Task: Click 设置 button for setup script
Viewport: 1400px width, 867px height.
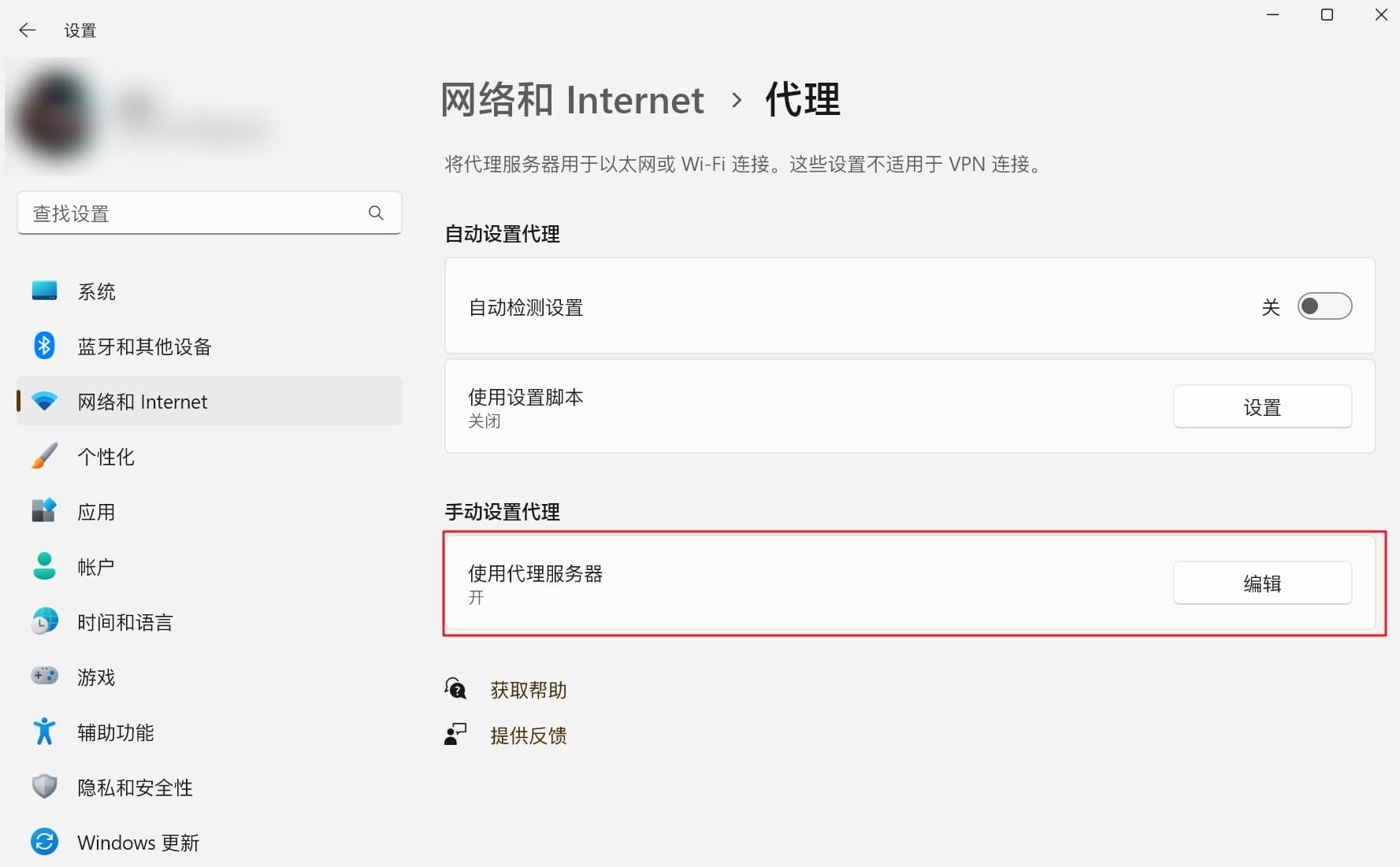Action: (x=1262, y=407)
